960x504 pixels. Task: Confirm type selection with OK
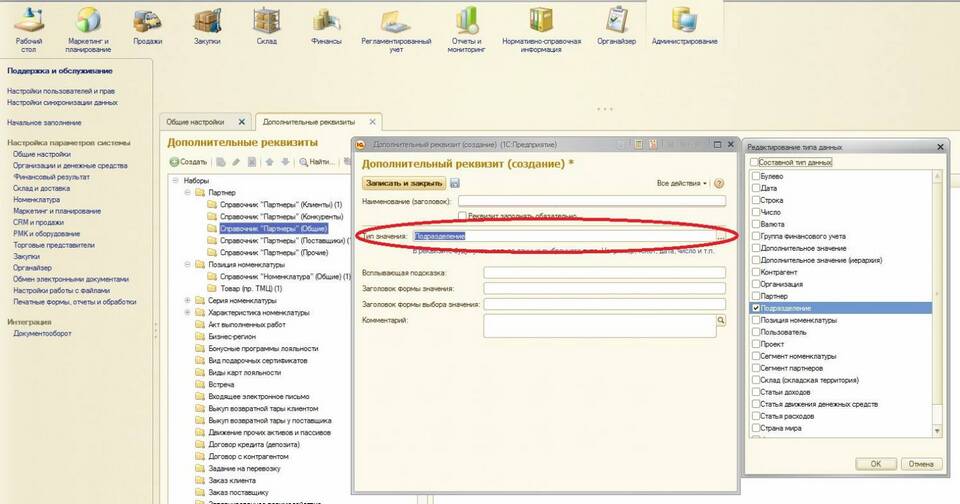pos(875,464)
